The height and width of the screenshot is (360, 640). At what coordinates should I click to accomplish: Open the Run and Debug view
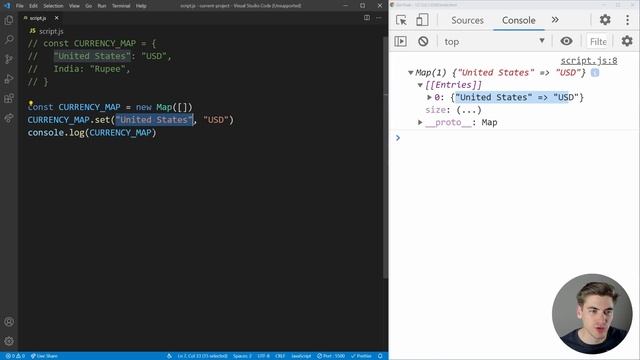pos(9,79)
